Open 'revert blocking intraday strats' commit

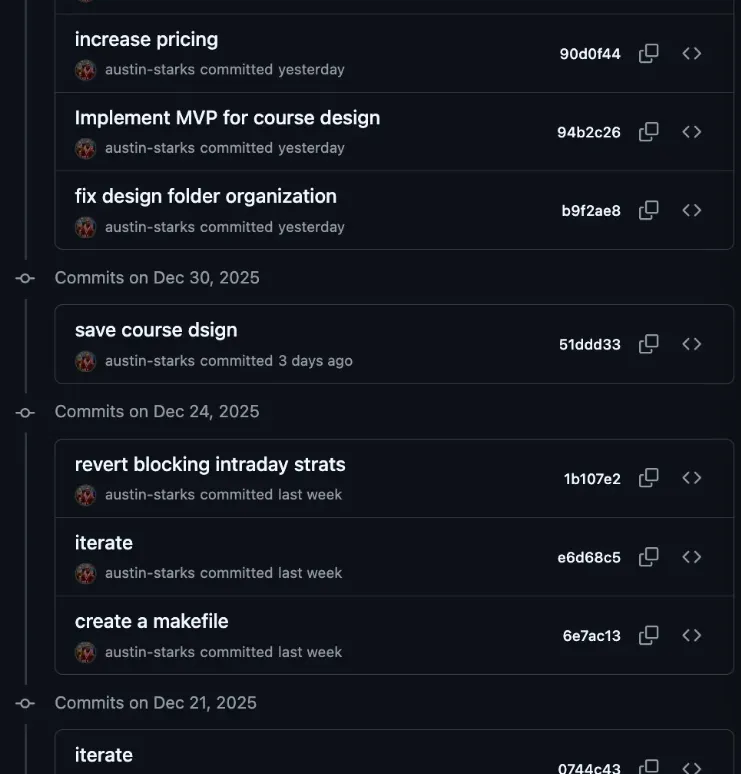(210, 464)
